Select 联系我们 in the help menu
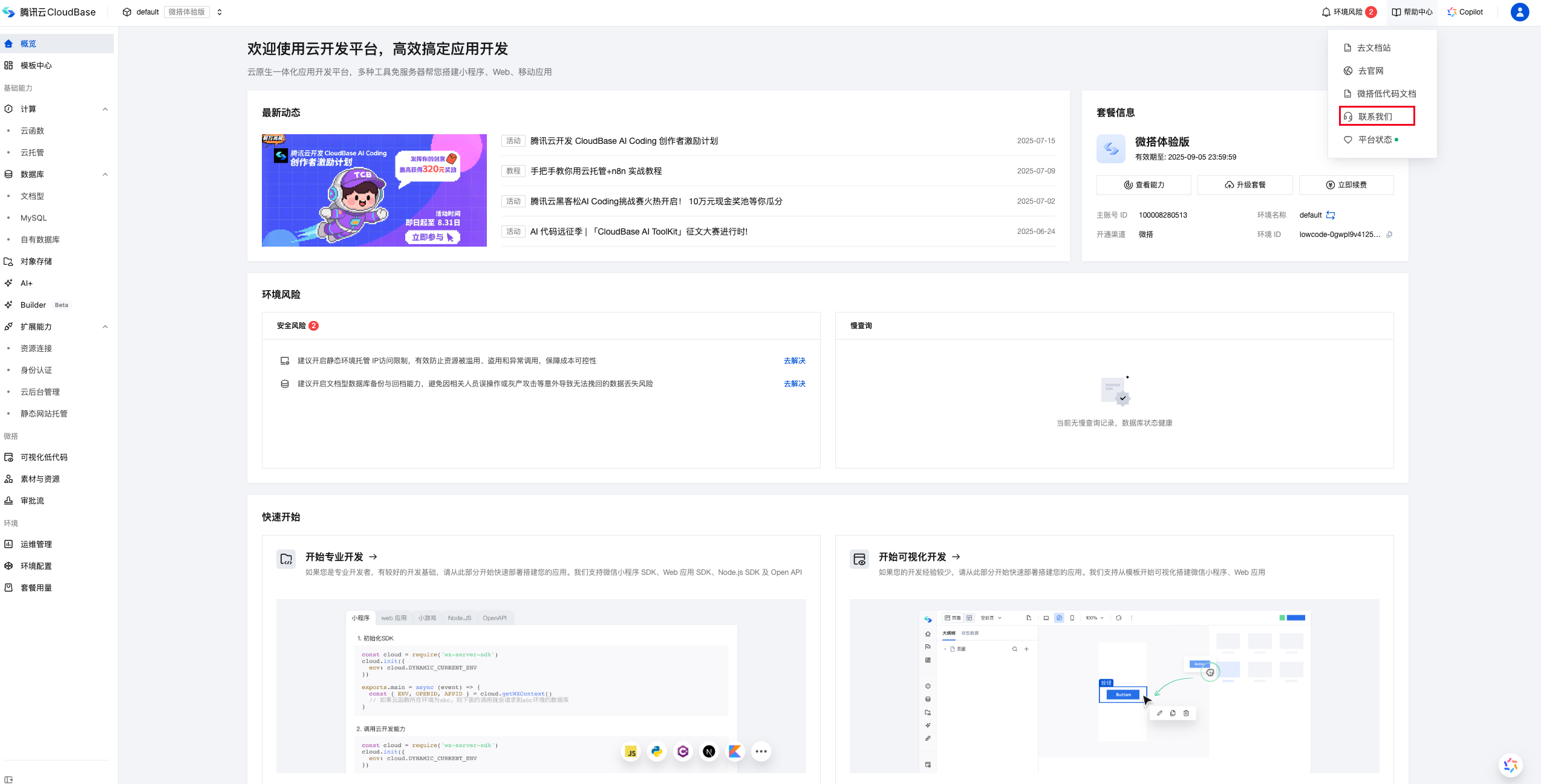 1376,117
